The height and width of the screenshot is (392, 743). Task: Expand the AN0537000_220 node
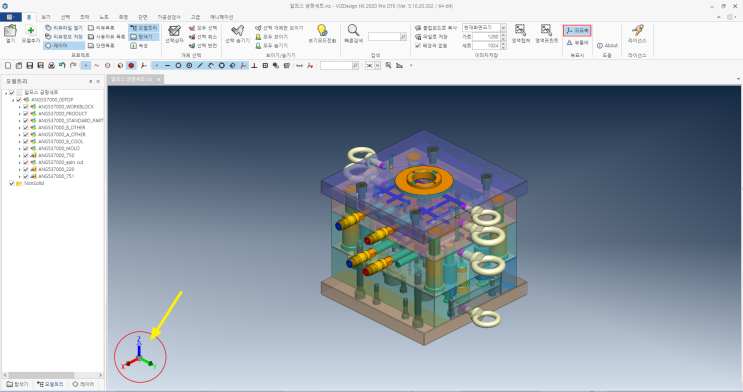(20, 169)
